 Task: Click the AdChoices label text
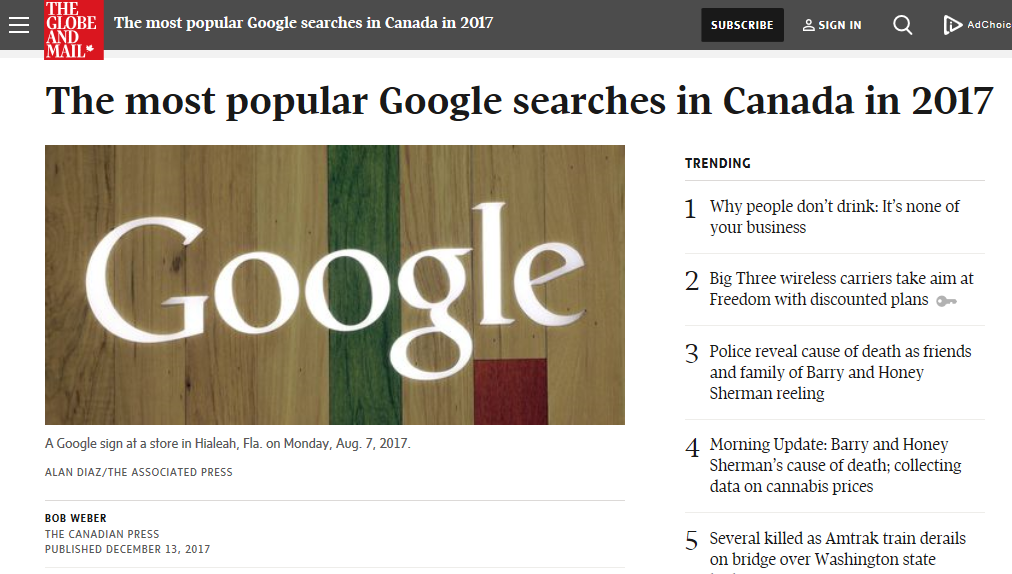click(989, 25)
